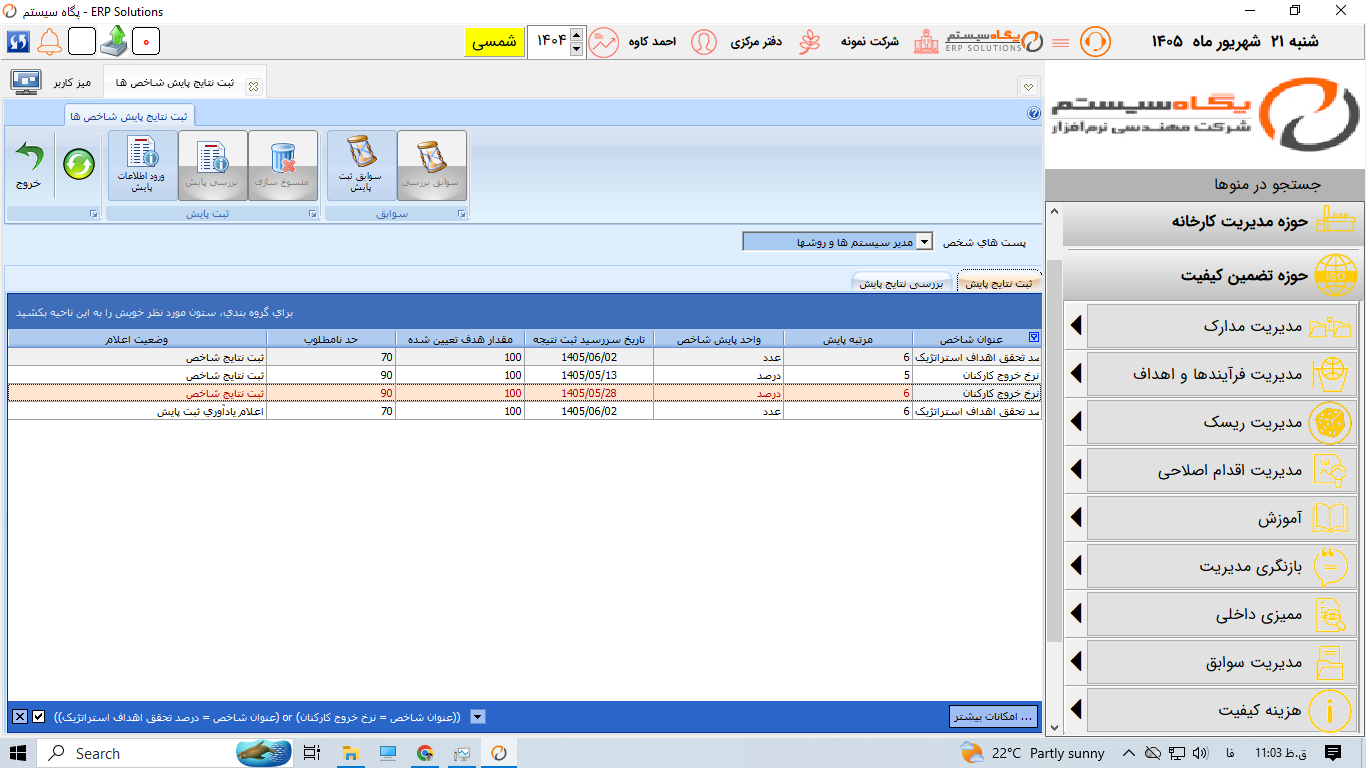This screenshot has height=768, width=1366.
Task: Open the پست های شخص dropdown
Action: 924,242
